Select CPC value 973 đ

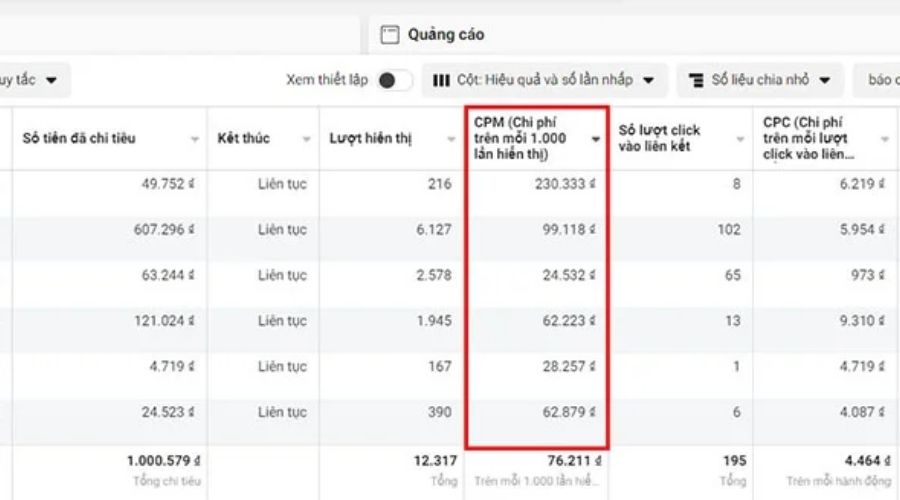tap(868, 276)
